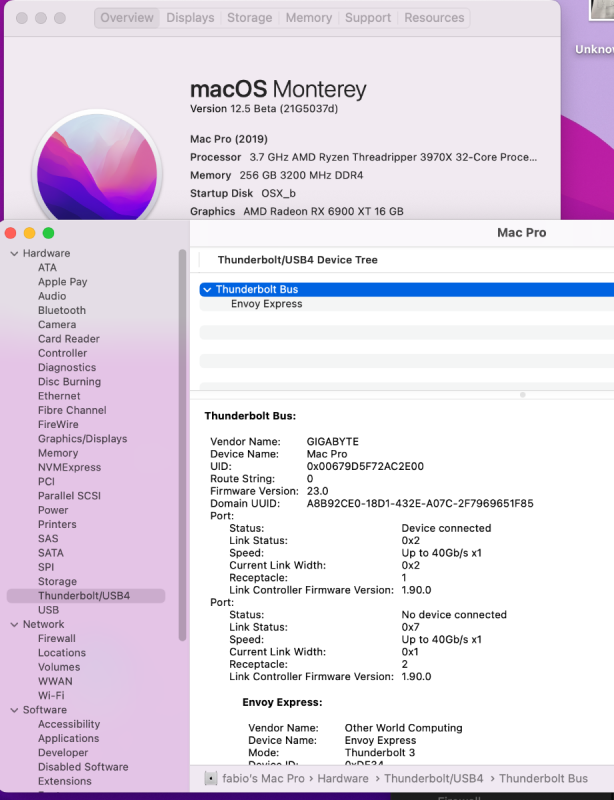The width and height of the screenshot is (614, 800).
Task: Click the Domain UUID value
Action: (x=420, y=504)
